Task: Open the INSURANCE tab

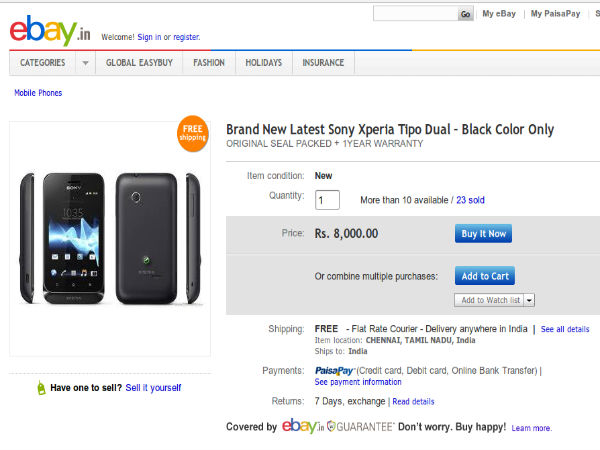Action: click(323, 63)
